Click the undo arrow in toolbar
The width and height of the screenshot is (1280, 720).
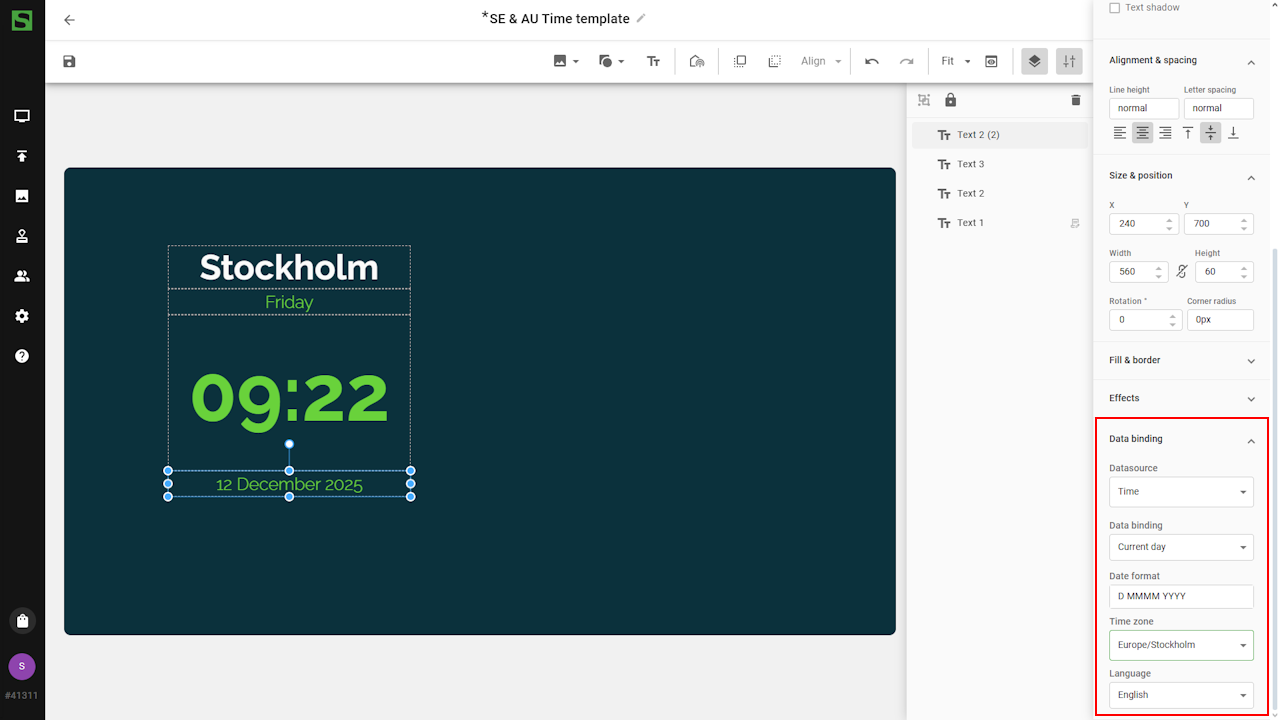click(872, 62)
